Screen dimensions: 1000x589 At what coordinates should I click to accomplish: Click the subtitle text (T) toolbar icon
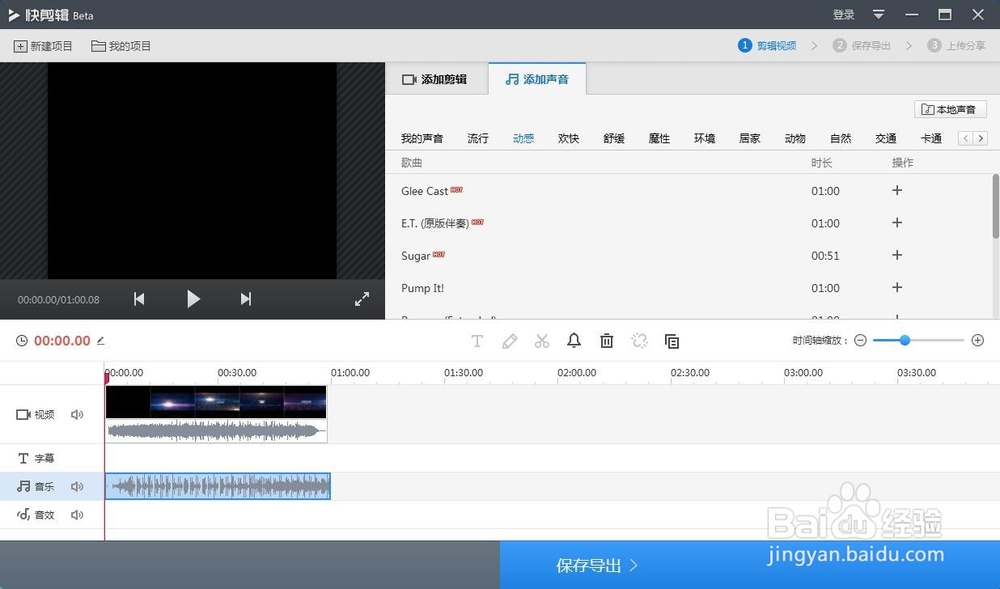[x=476, y=341]
